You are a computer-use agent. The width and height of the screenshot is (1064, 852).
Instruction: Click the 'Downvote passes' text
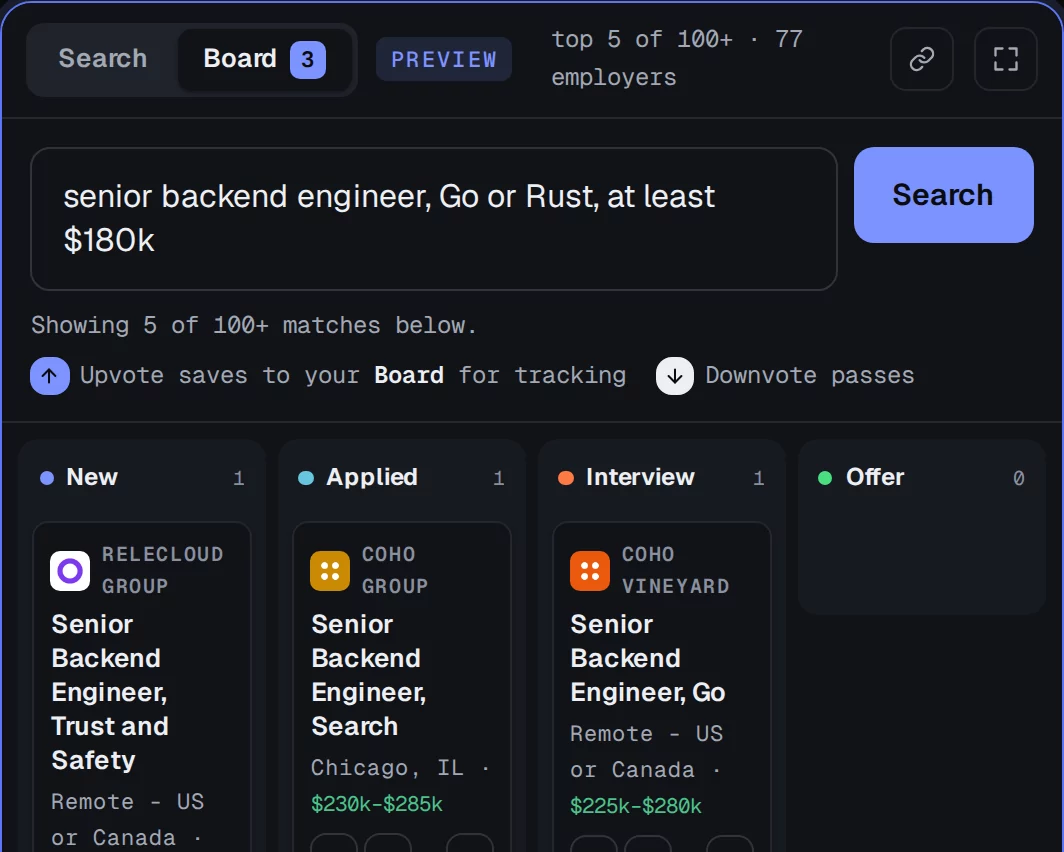point(810,376)
